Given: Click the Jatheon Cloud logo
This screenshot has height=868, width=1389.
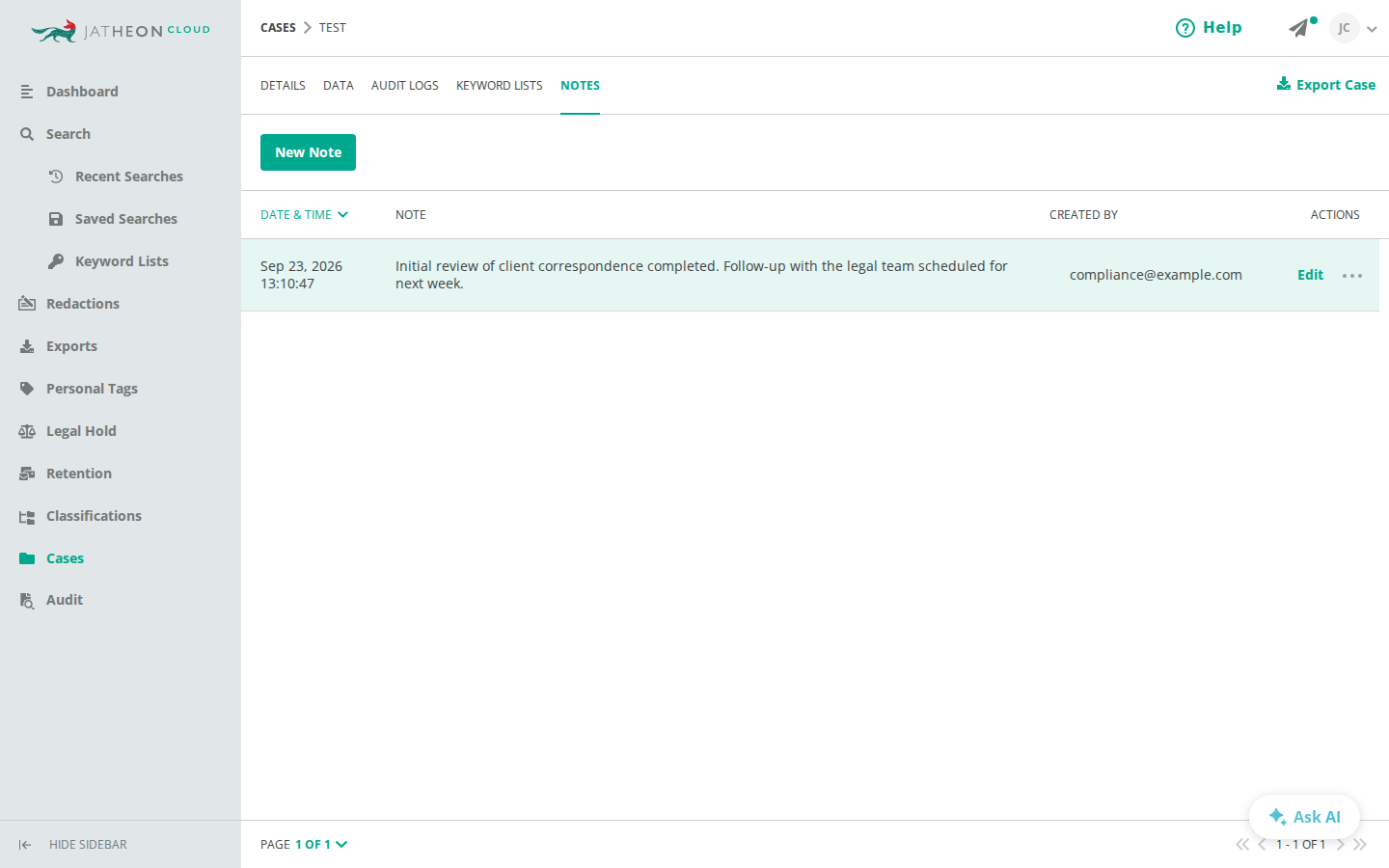Looking at the screenshot, I should (x=121, y=31).
